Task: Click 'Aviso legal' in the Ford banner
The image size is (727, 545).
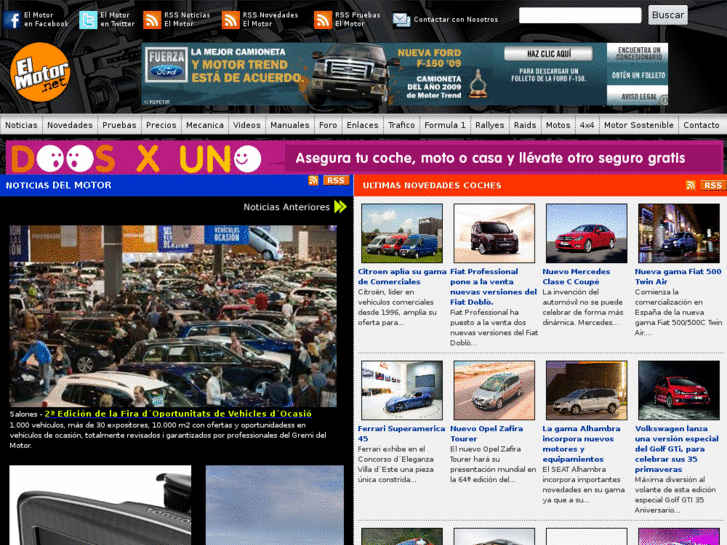Action: point(638,96)
